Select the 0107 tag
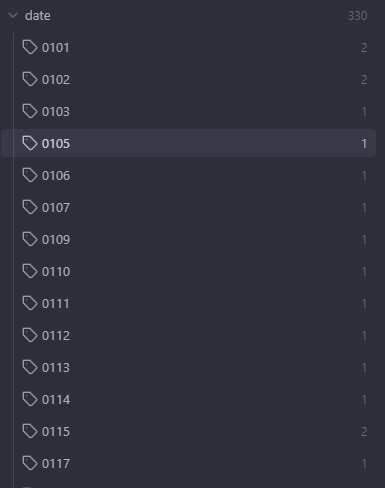Viewport: 385px width, 488px height. pos(189,207)
